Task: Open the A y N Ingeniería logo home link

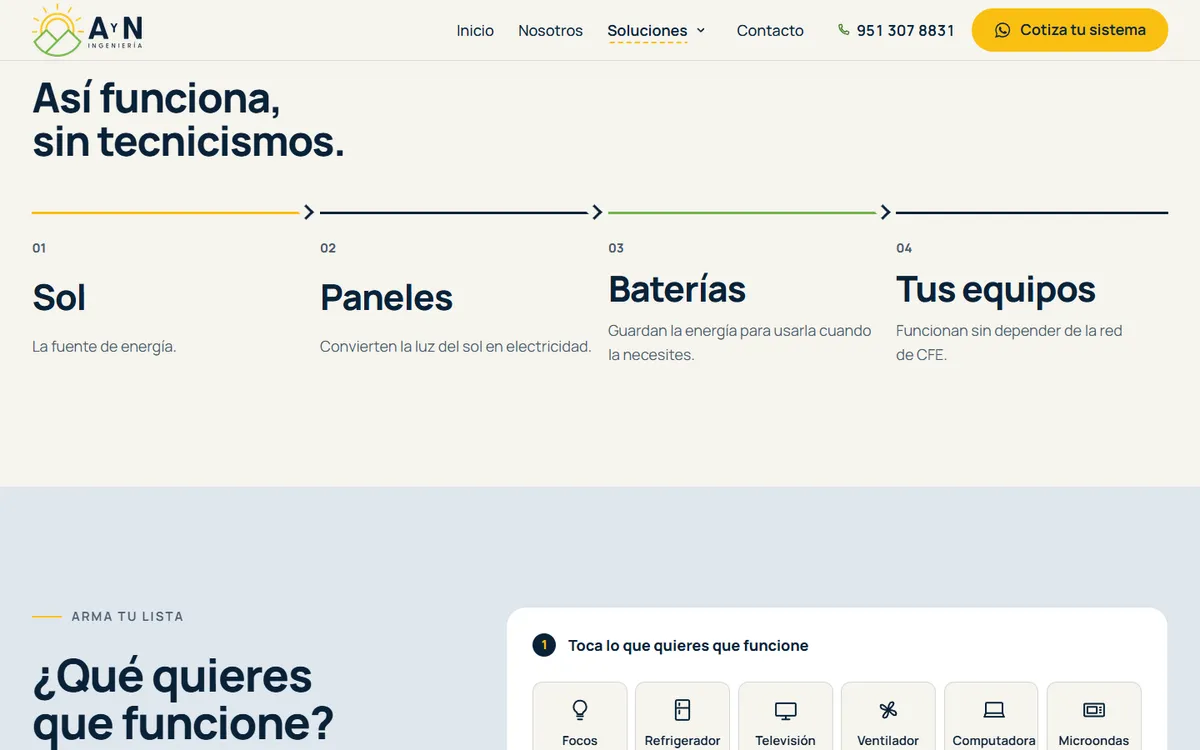Action: (87, 30)
